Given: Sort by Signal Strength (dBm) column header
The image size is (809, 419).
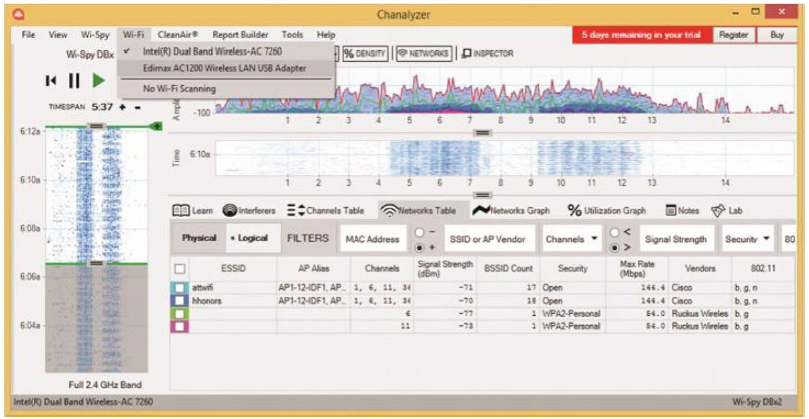Looking at the screenshot, I should pos(445,268).
